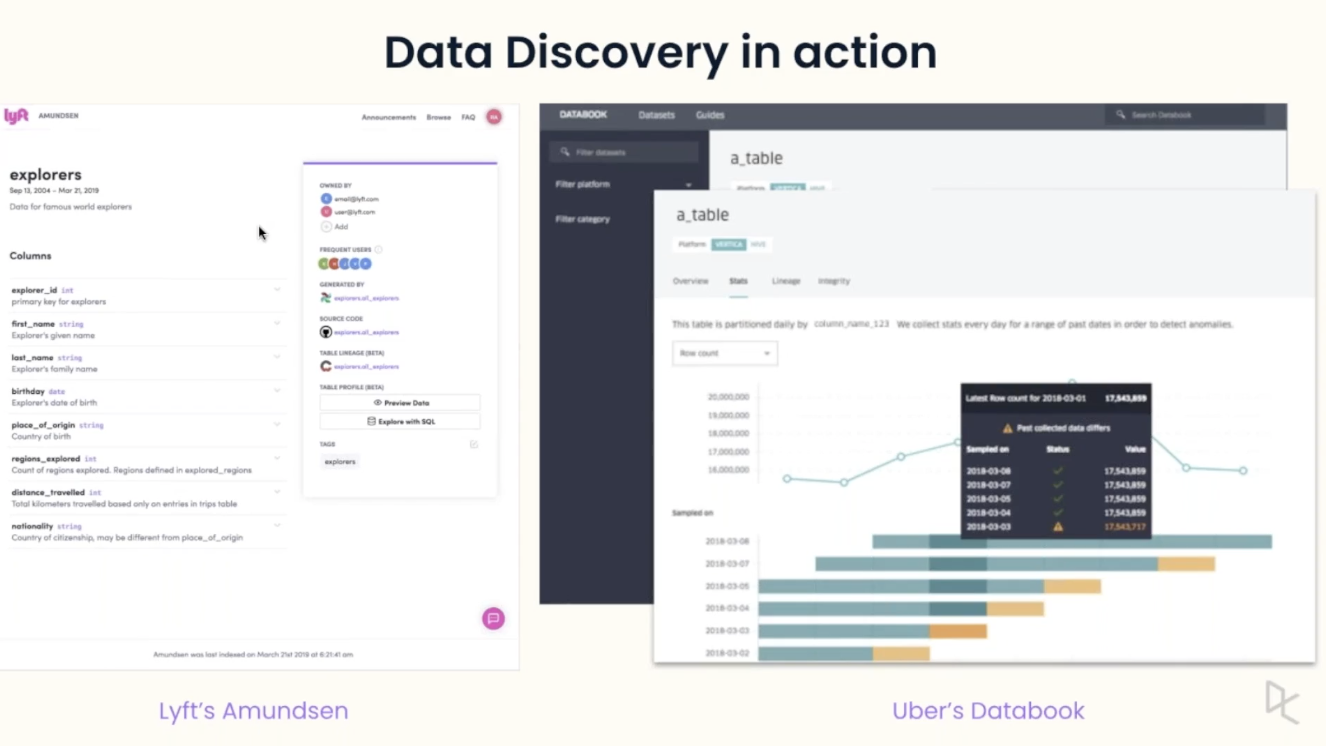The width and height of the screenshot is (1326, 746).
Task: Open the user@lyft.com owner link
Action: click(x=355, y=212)
